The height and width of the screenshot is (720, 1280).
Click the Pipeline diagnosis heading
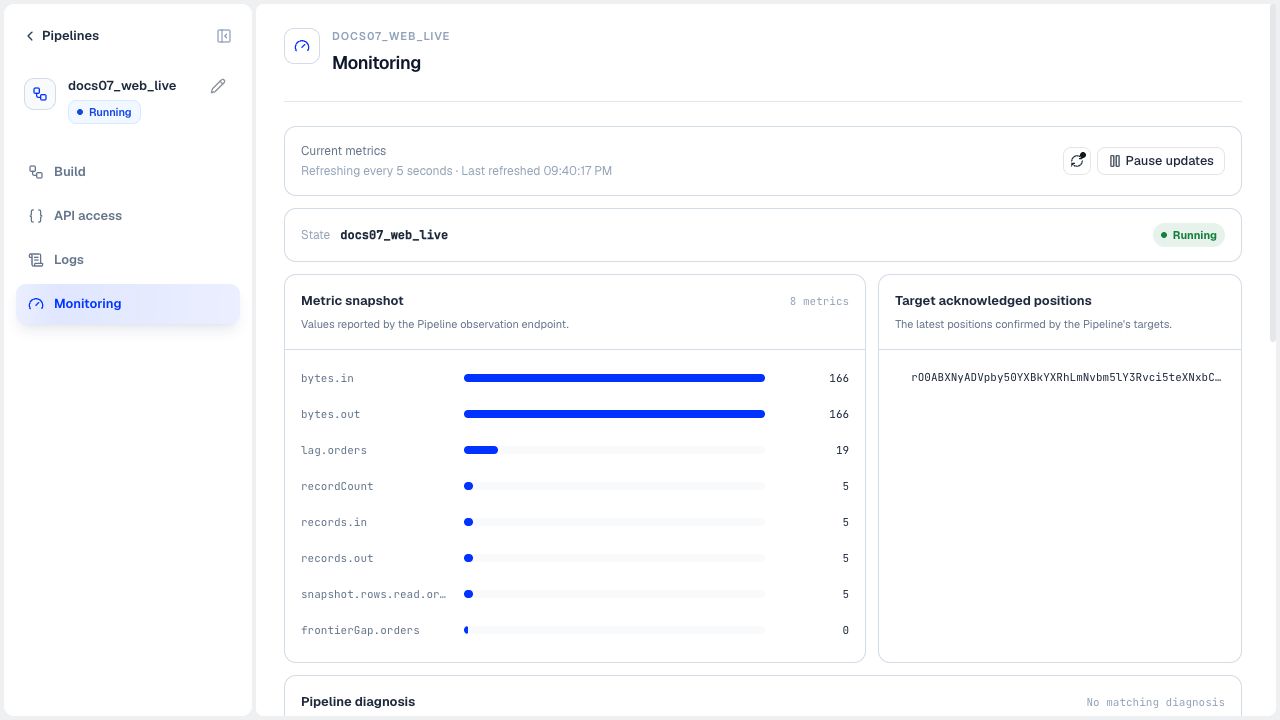click(358, 701)
